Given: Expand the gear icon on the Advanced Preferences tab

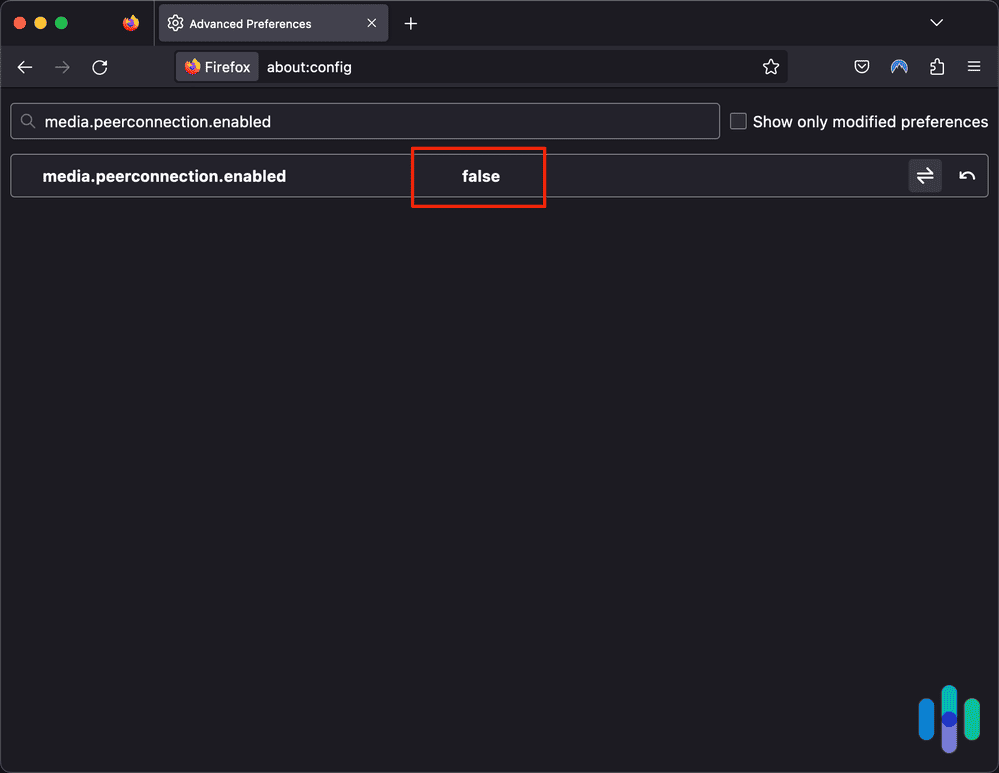Looking at the screenshot, I should pos(174,22).
